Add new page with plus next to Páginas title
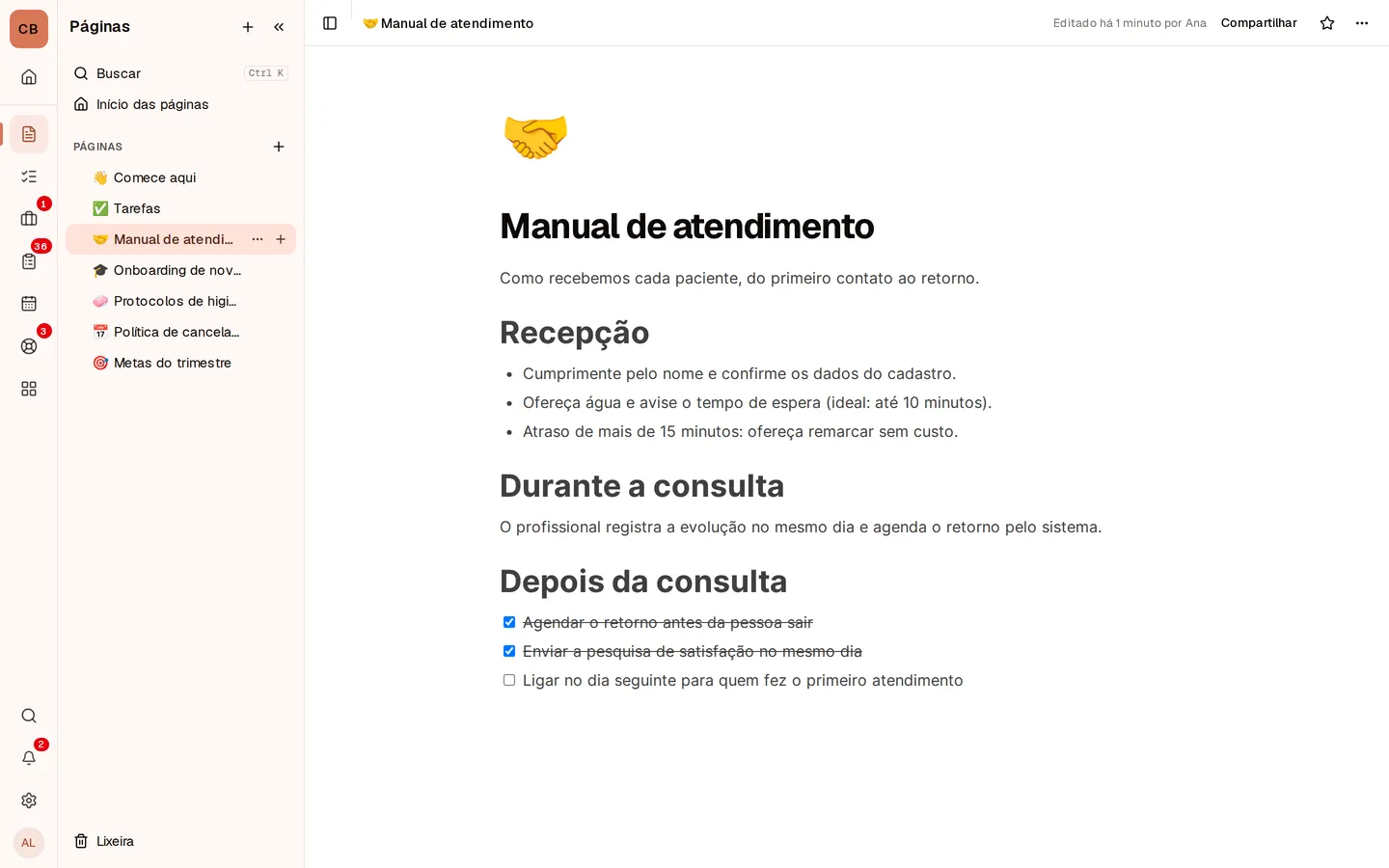The image size is (1389, 868). point(248,27)
